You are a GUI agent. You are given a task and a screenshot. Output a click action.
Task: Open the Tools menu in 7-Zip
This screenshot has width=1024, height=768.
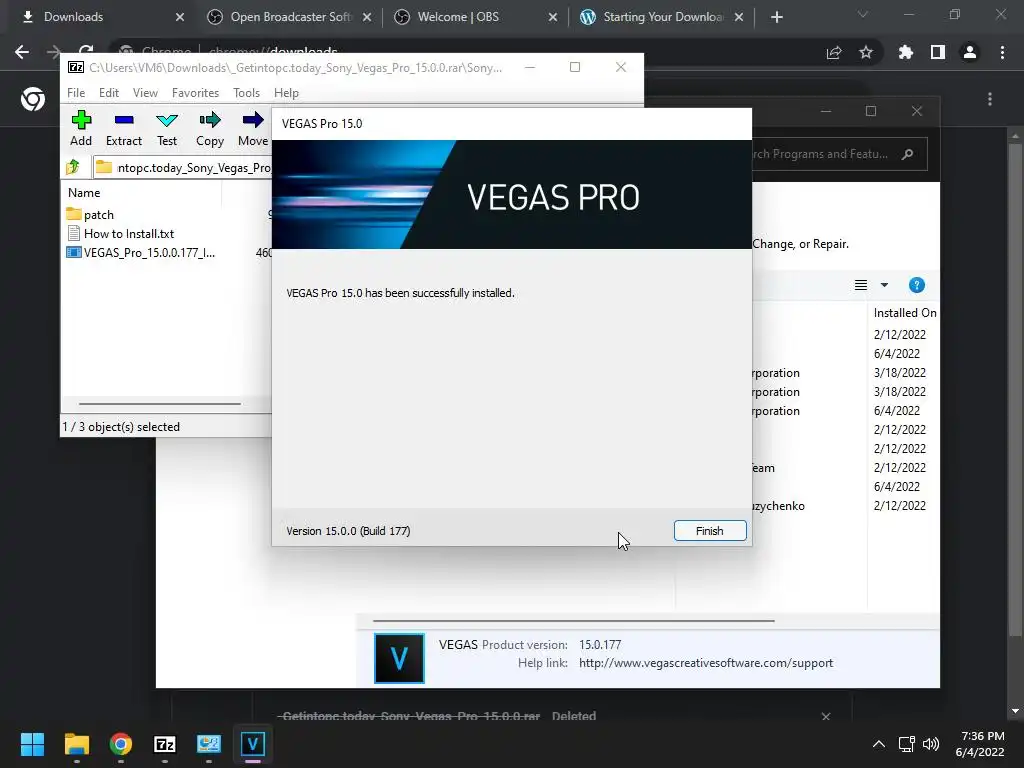point(246,93)
